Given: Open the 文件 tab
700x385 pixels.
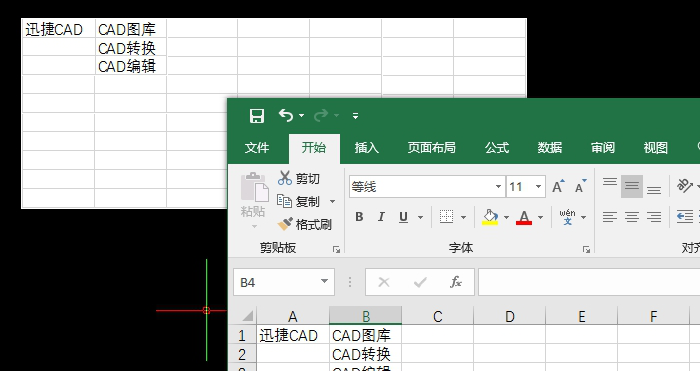Looking at the screenshot, I should pyautogui.click(x=257, y=148).
